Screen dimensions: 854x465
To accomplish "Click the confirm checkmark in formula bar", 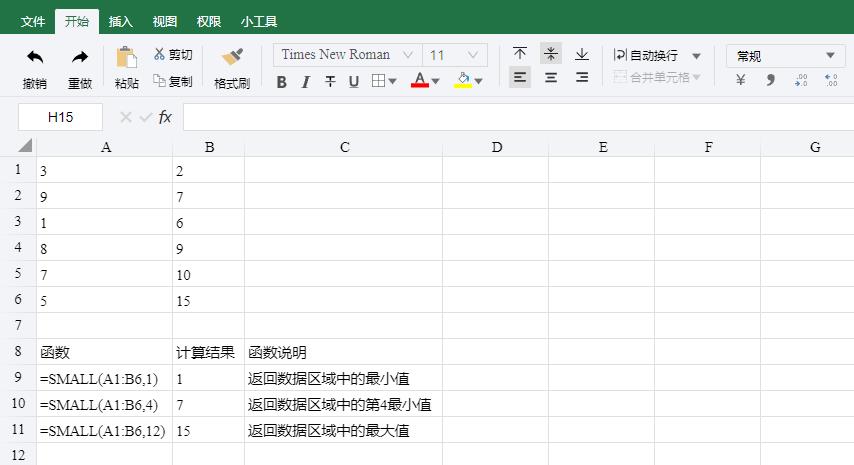I will 145,117.
